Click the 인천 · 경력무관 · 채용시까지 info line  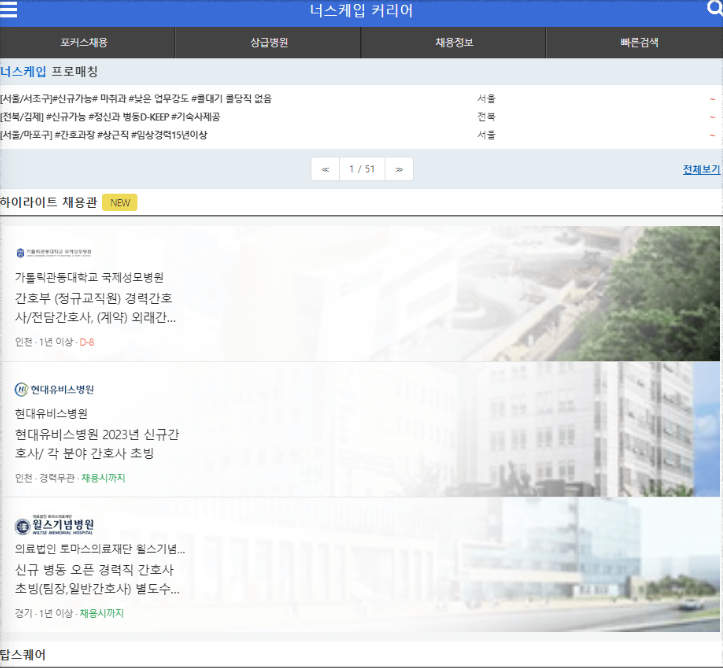(70, 478)
